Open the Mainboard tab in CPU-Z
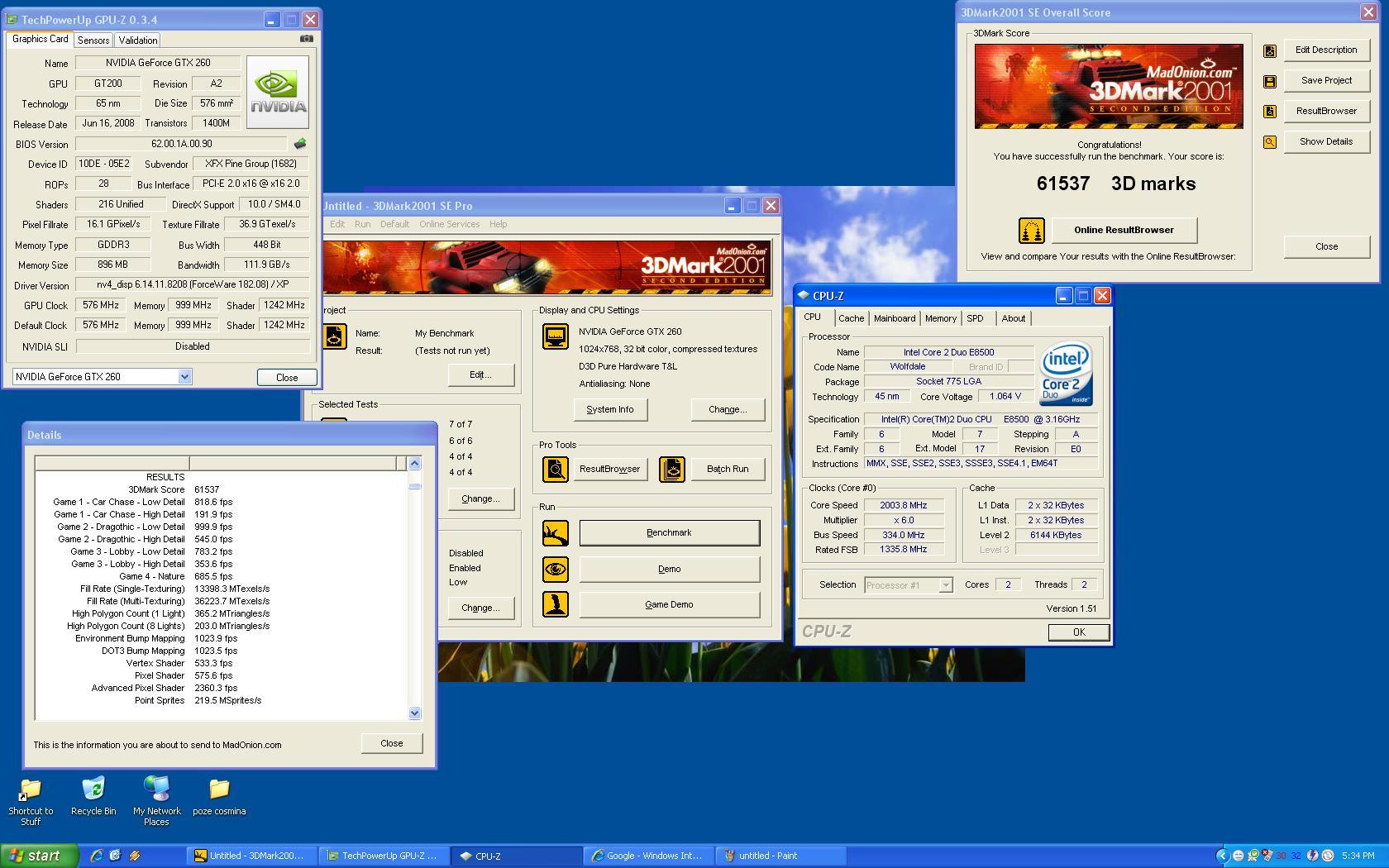 pyautogui.click(x=895, y=318)
